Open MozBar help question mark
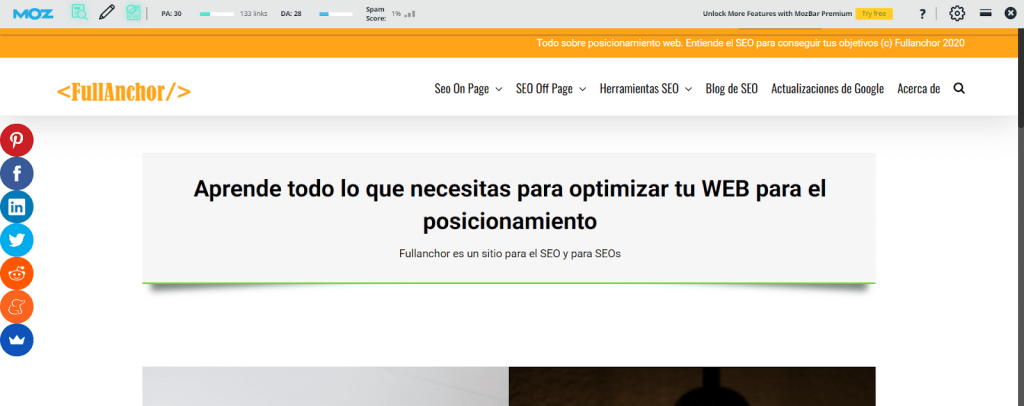This screenshot has height=406, width=1024. [922, 14]
